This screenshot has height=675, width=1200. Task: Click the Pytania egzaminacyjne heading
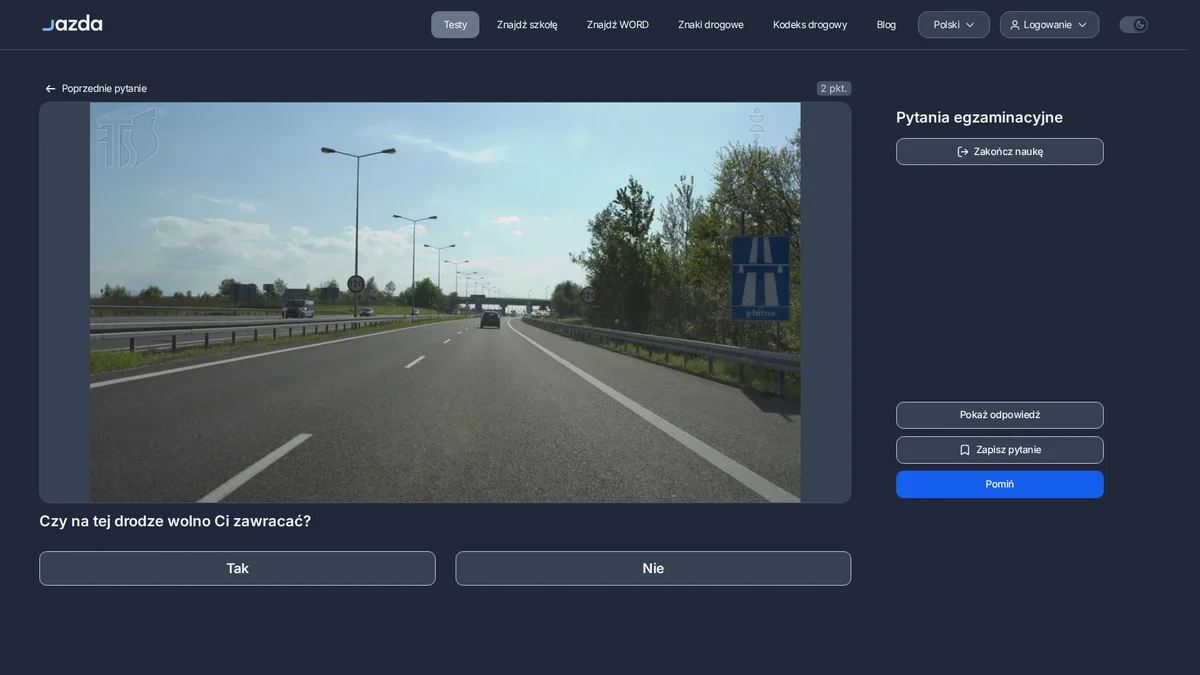click(x=979, y=117)
